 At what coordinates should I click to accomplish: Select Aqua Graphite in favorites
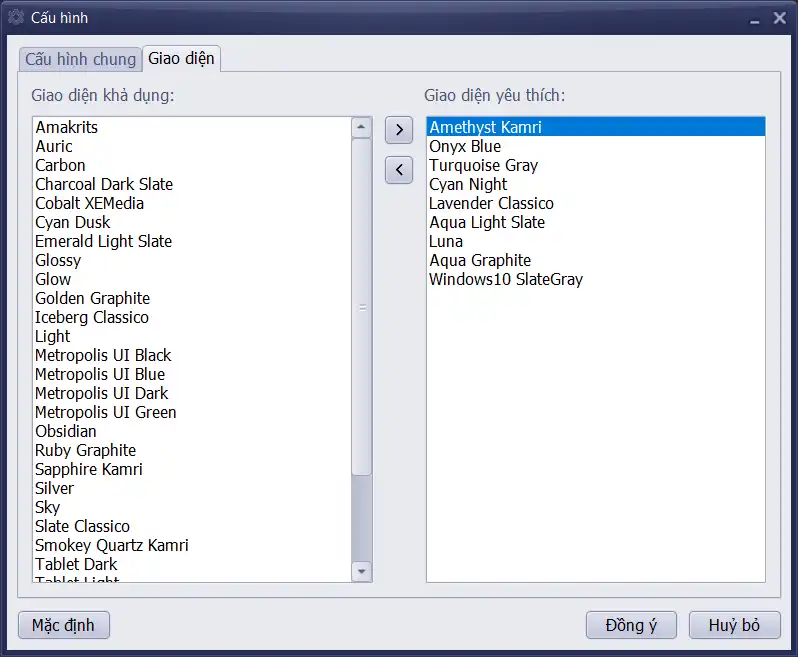pyautogui.click(x=595, y=261)
